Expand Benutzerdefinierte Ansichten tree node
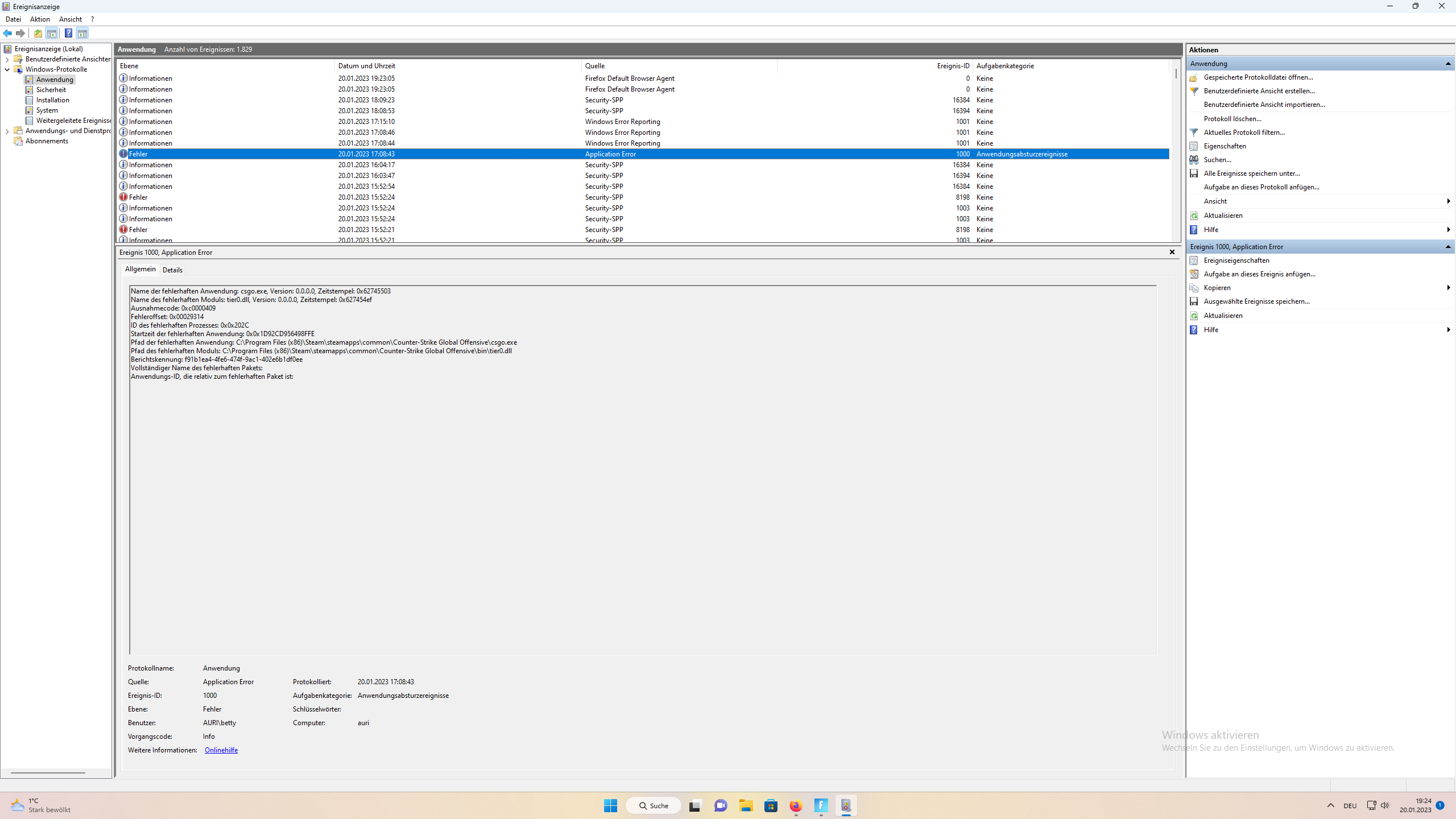 click(7, 59)
